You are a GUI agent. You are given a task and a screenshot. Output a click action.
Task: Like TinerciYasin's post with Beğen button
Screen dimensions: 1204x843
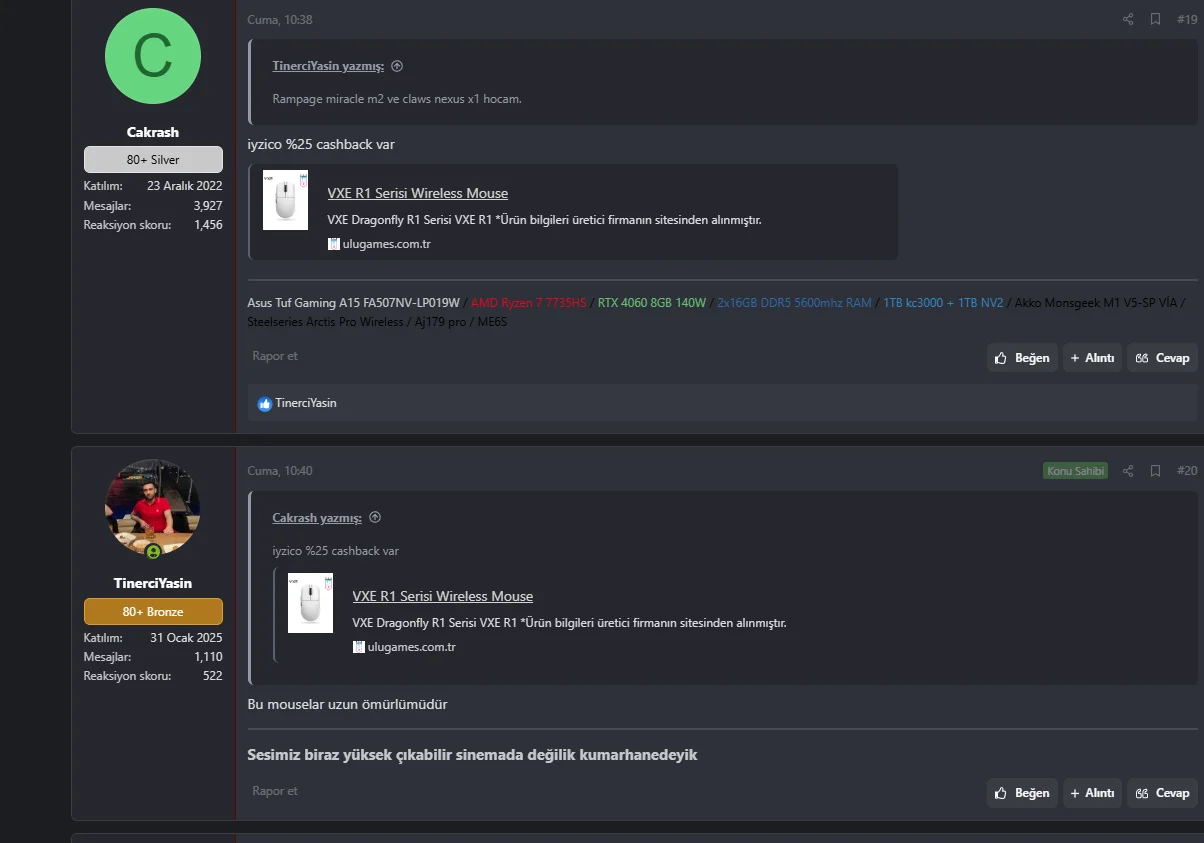coord(1022,793)
